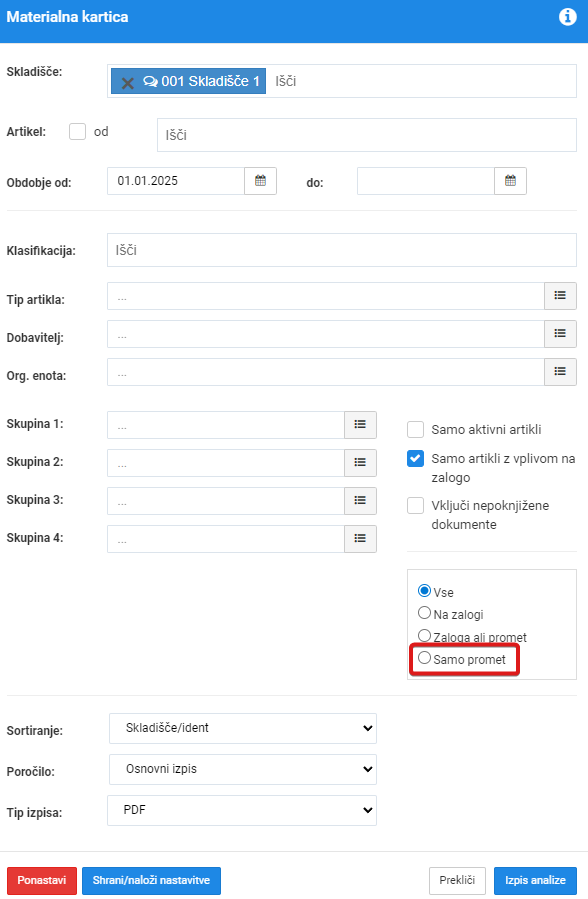This screenshot has width=588, height=899.
Task: Uncheck Samo artikli z vplivom na zalogo
Action: click(415, 459)
